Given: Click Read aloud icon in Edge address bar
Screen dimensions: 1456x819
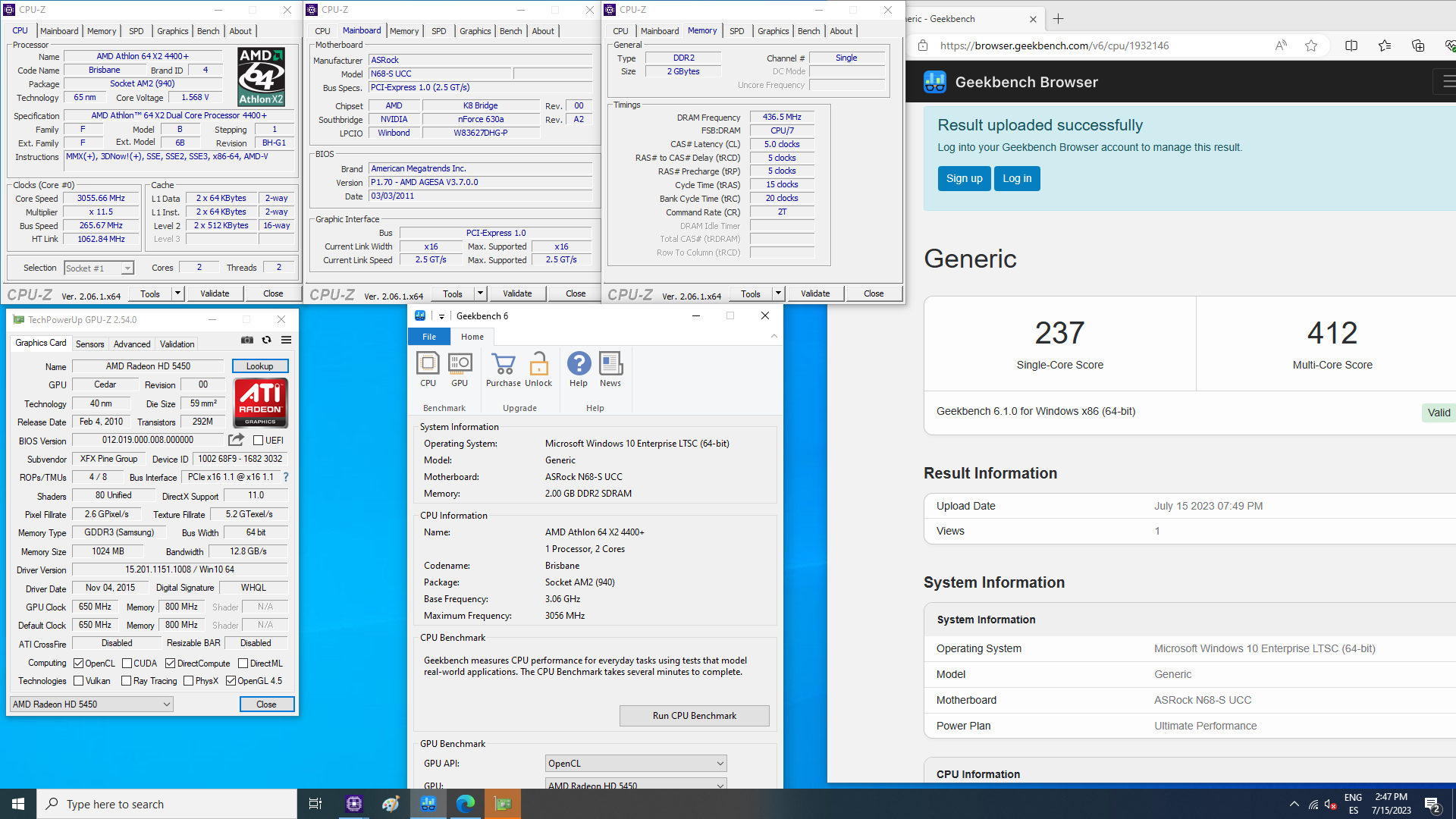Looking at the screenshot, I should coord(1281,45).
